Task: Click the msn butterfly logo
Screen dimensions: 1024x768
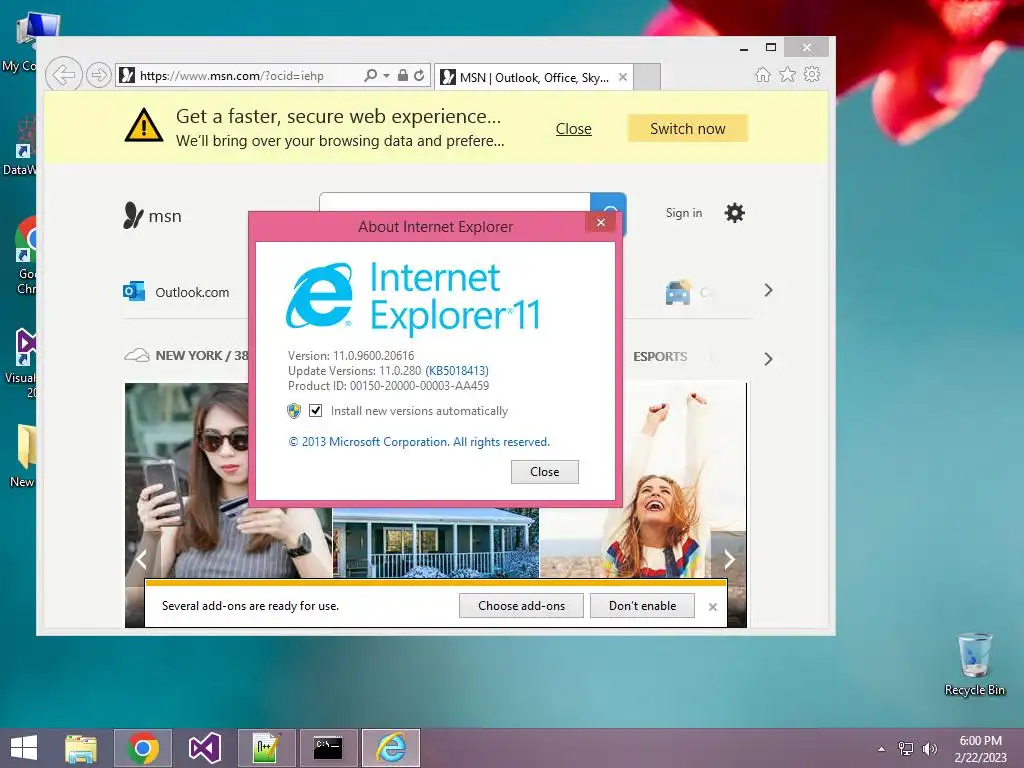Action: [x=152, y=216]
